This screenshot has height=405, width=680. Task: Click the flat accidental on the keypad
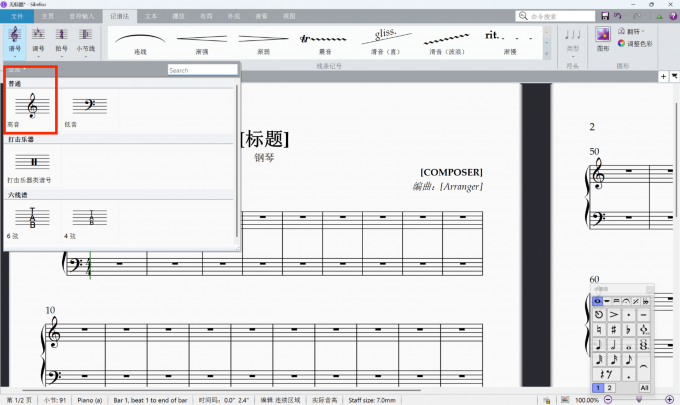point(628,329)
